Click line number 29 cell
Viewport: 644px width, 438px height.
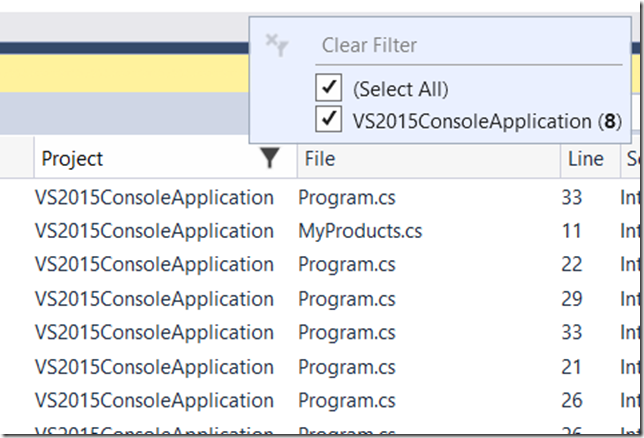click(x=572, y=299)
